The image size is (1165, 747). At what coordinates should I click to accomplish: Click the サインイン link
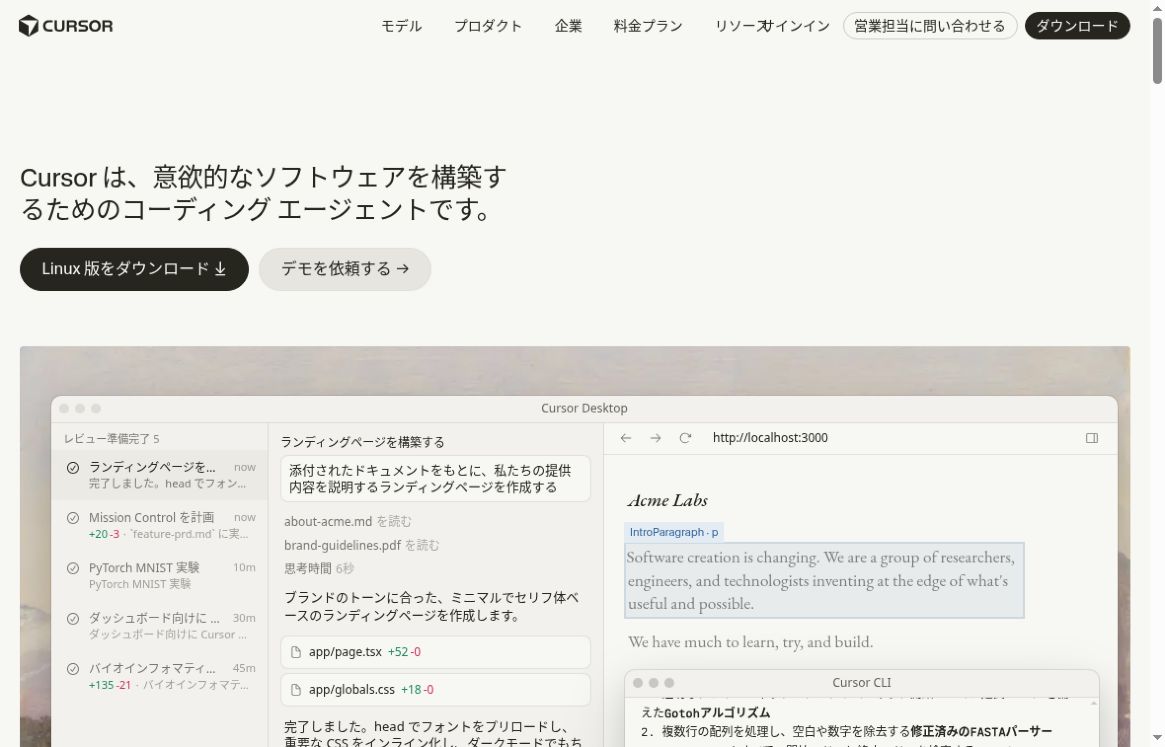pos(799,26)
